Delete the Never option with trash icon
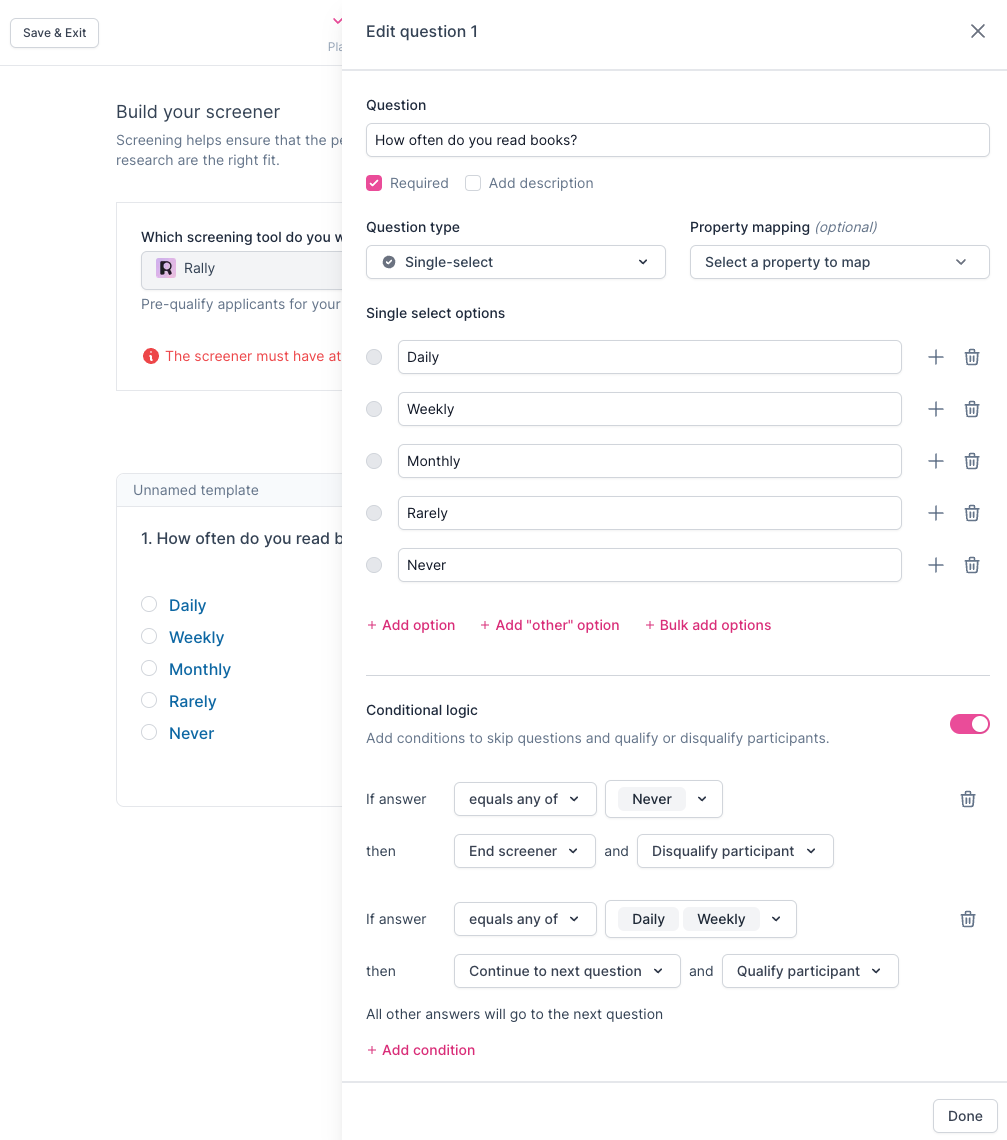The height and width of the screenshot is (1140, 1007). point(971,565)
